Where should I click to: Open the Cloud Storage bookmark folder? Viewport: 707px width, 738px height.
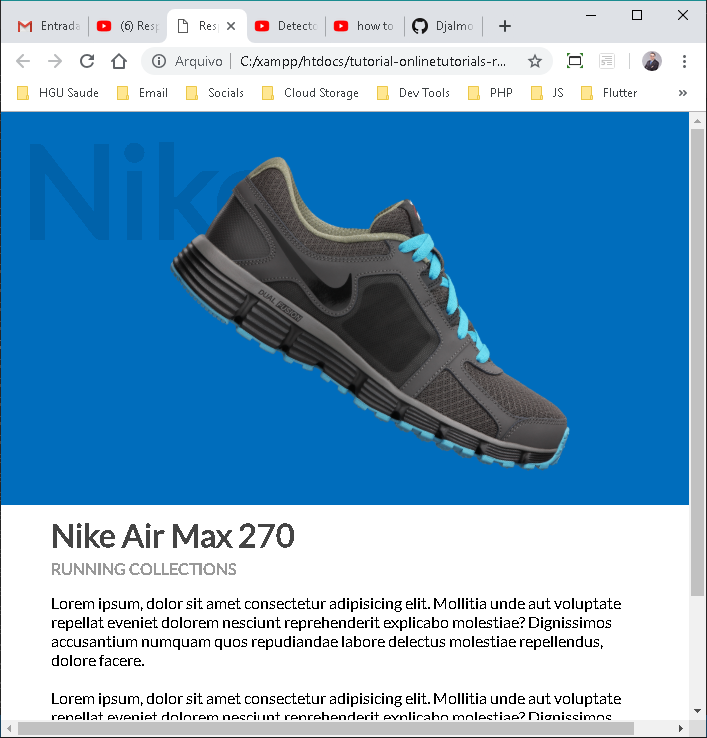[x=311, y=93]
